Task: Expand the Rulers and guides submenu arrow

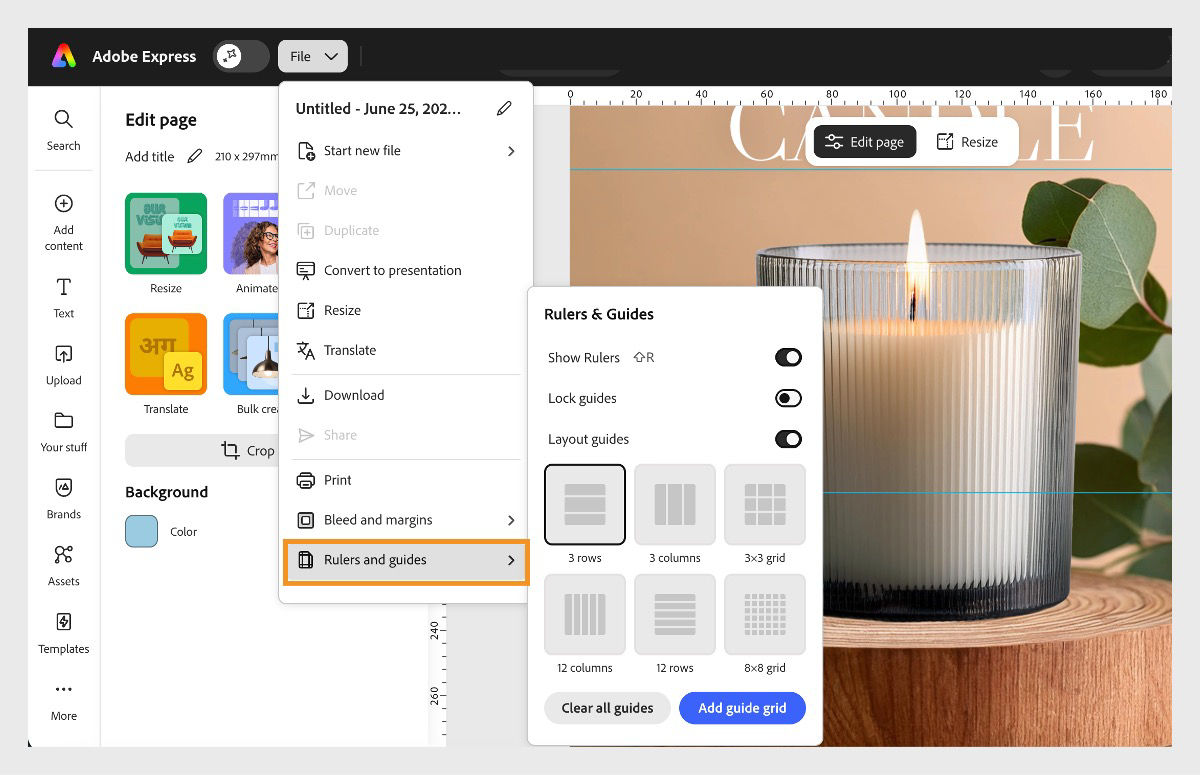Action: point(511,560)
